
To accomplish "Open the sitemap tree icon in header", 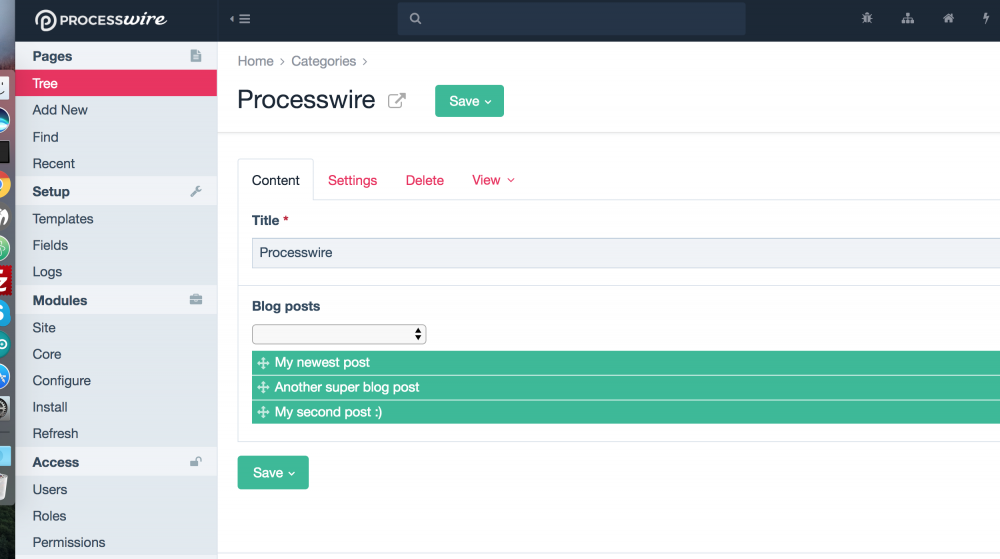I will click(908, 19).
